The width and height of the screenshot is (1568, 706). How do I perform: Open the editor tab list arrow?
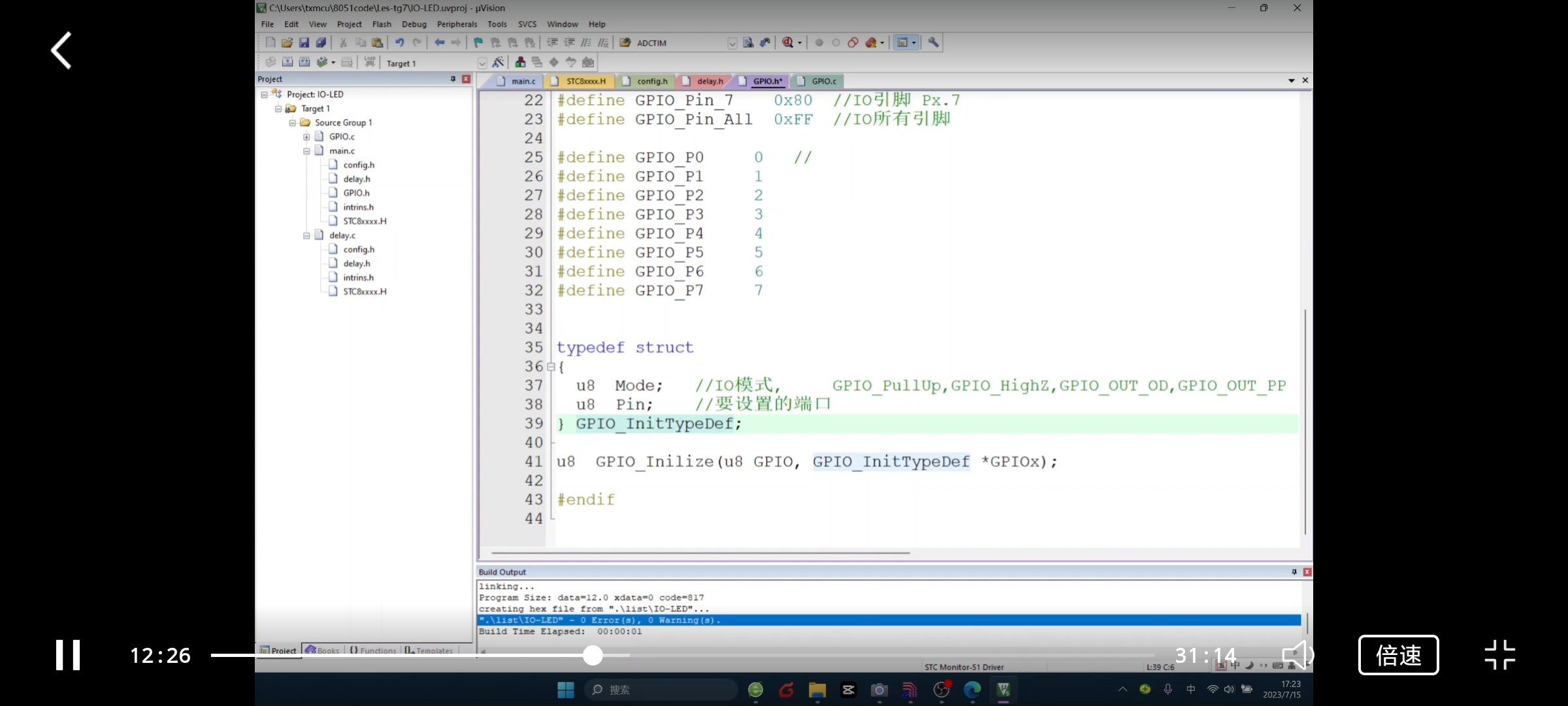tap(1292, 80)
